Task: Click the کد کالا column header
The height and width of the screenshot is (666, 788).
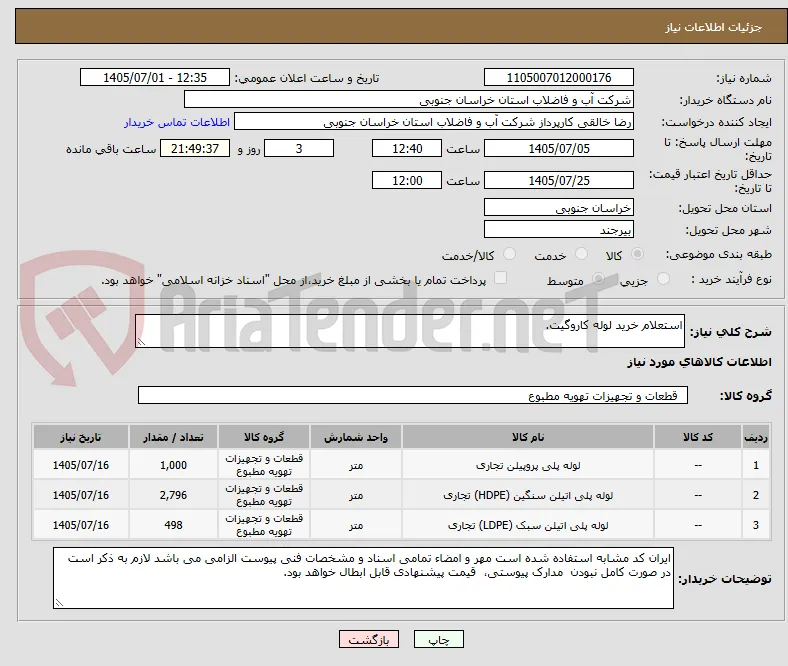Action: 698,437
